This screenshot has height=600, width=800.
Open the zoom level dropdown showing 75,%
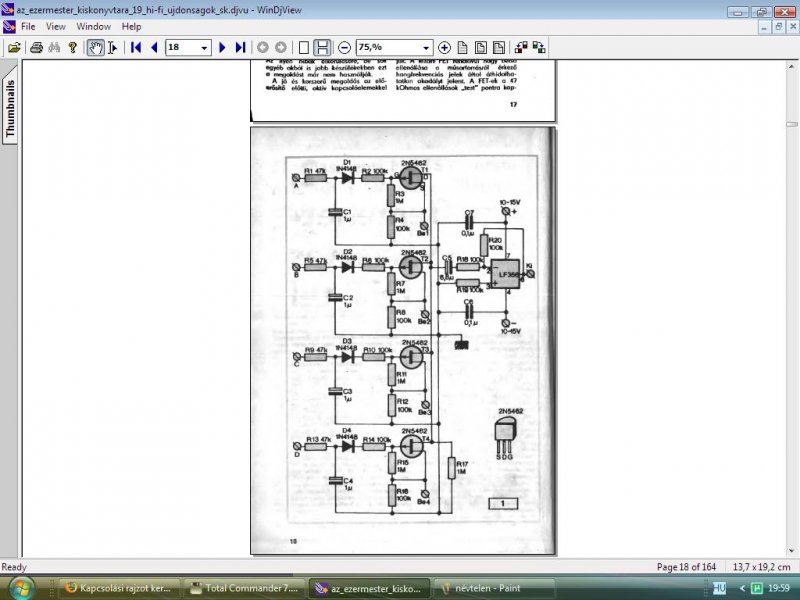pos(426,48)
